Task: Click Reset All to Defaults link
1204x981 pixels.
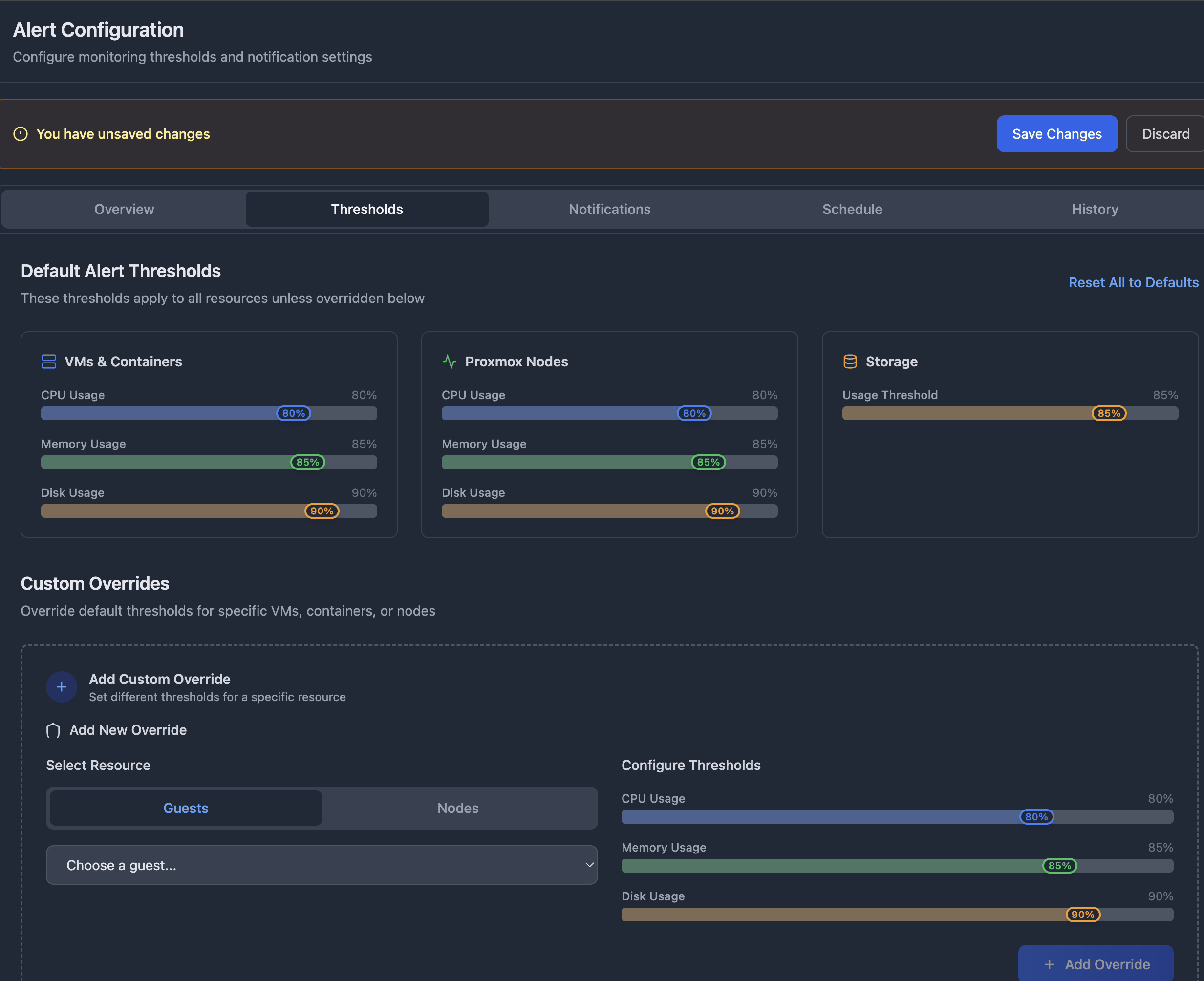Action: 1133,282
